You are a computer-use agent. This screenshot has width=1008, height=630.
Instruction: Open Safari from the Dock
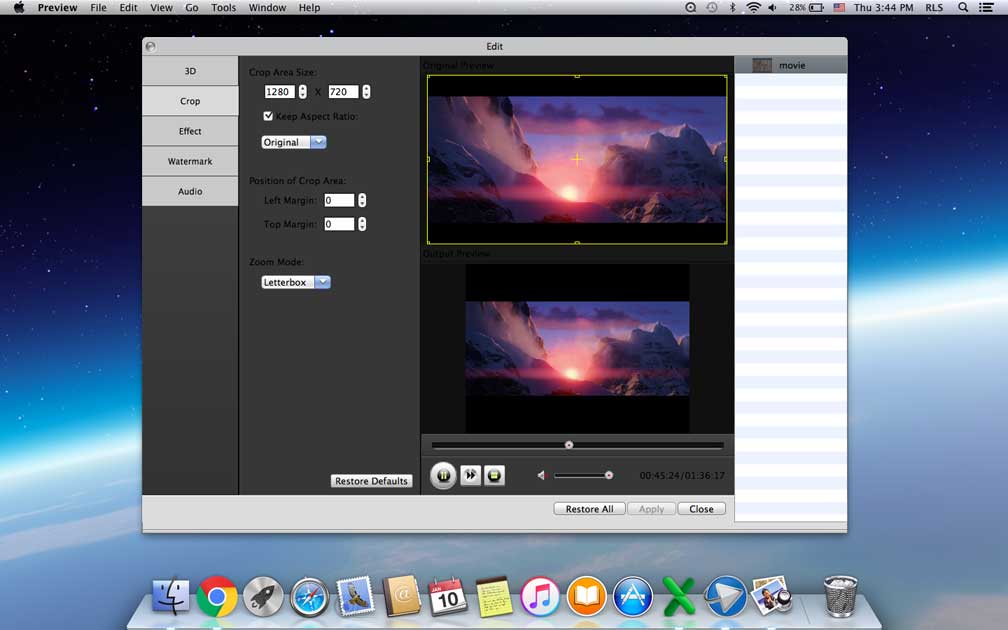(309, 597)
